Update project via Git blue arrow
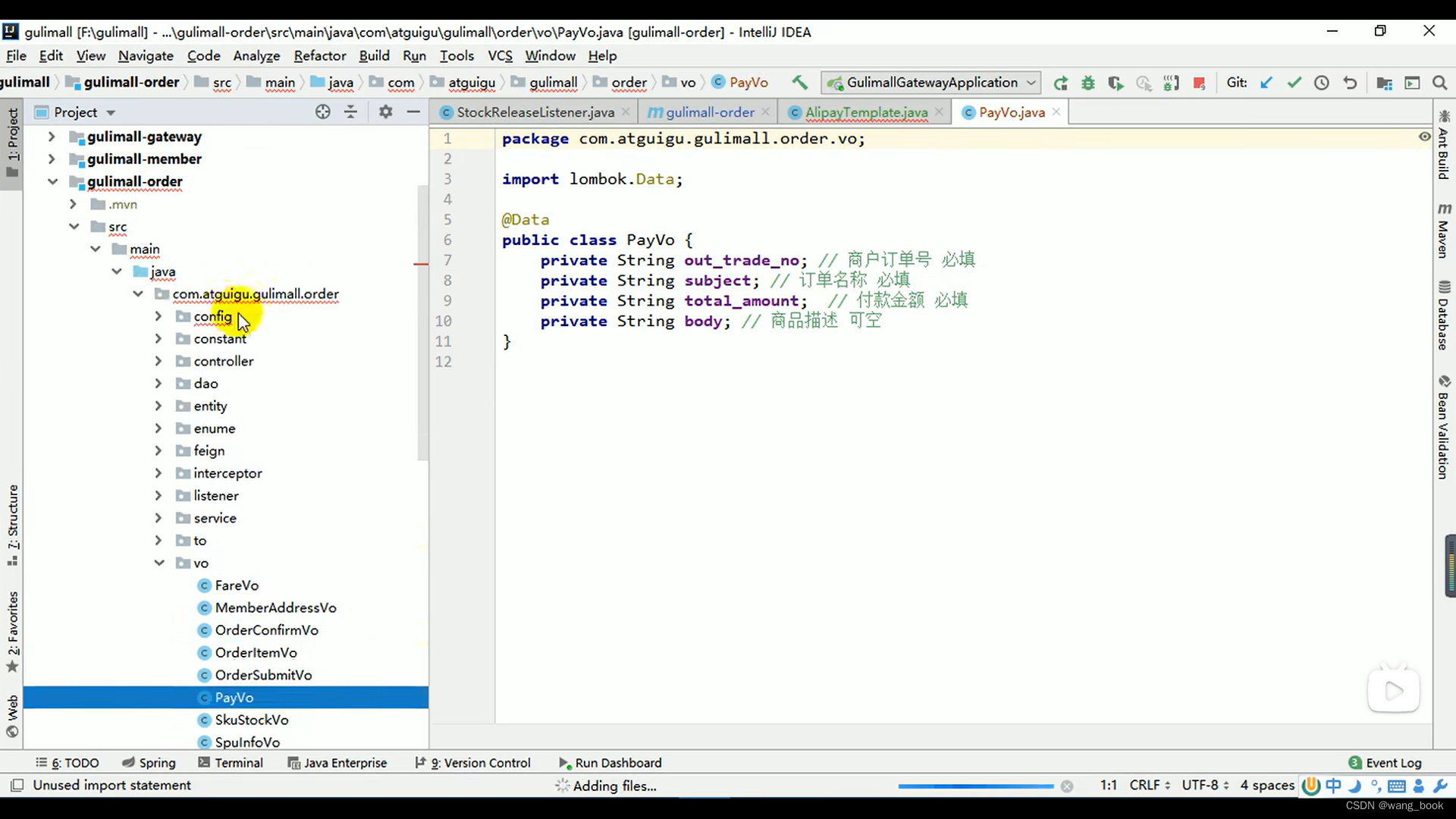Image resolution: width=1456 pixels, height=819 pixels. (x=1266, y=83)
